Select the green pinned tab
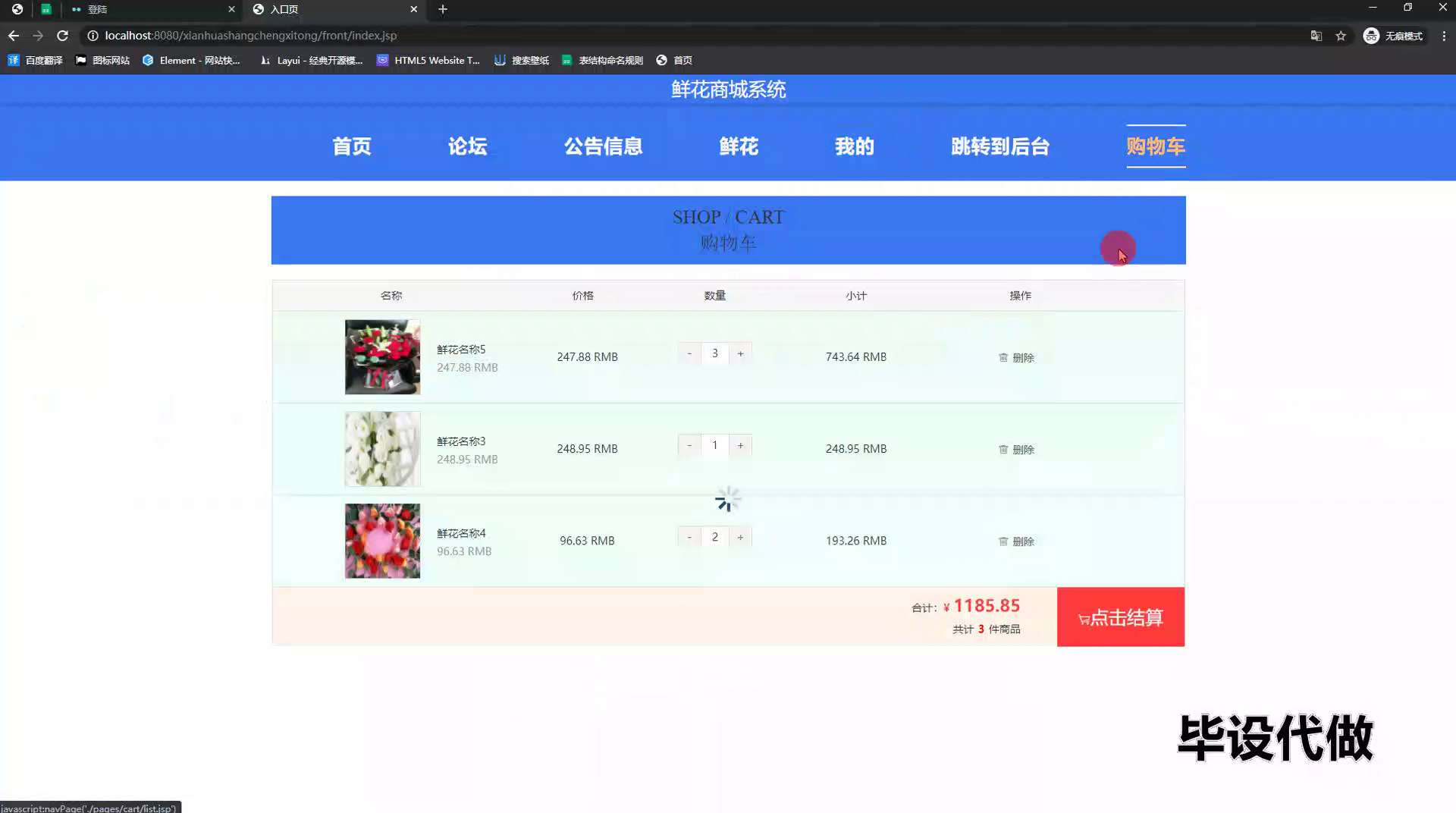Viewport: 1456px width, 813px height. [x=46, y=9]
